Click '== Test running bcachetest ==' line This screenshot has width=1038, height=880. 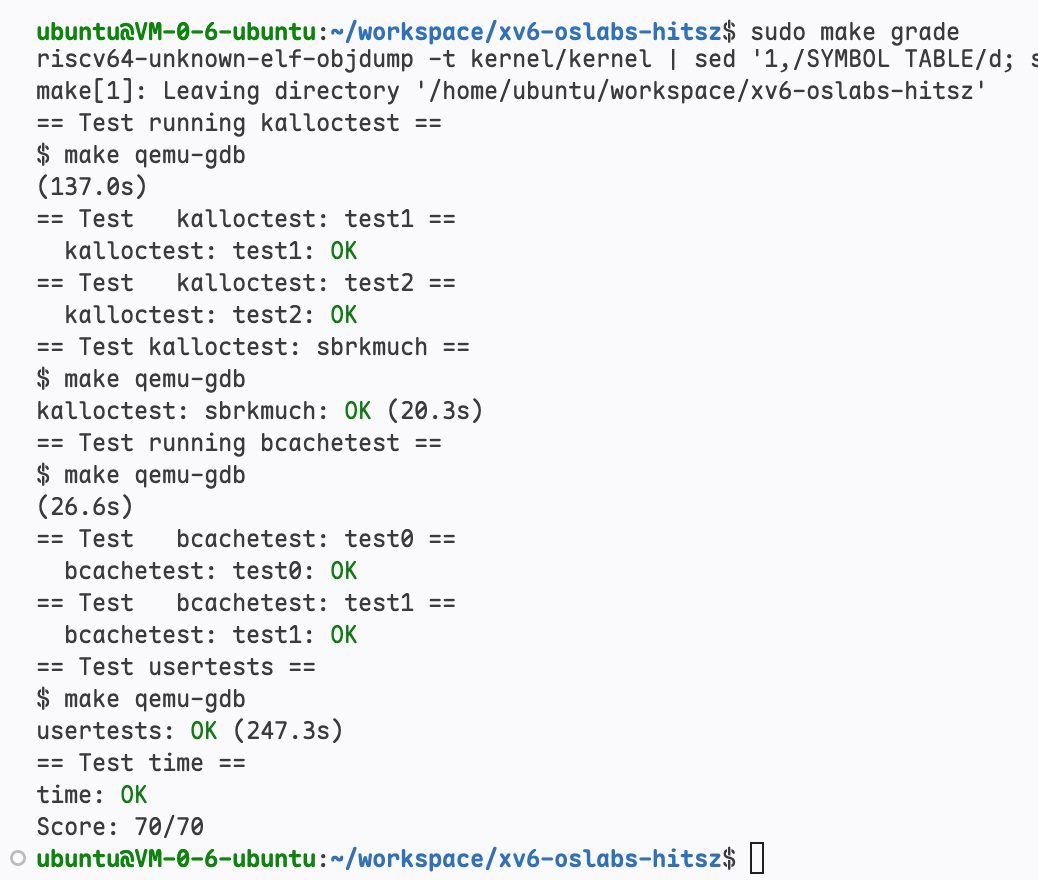coord(239,443)
